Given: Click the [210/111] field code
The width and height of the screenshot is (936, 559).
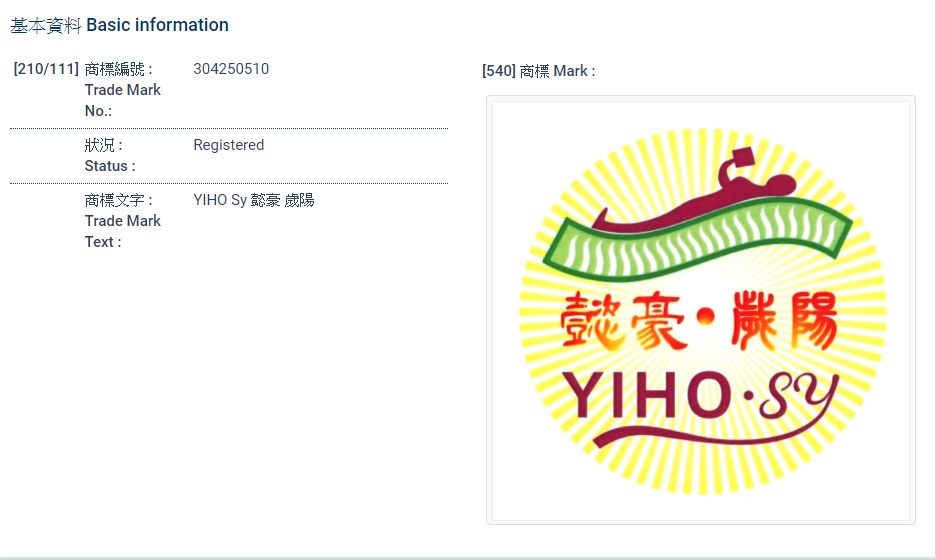Looking at the screenshot, I should (x=46, y=69).
